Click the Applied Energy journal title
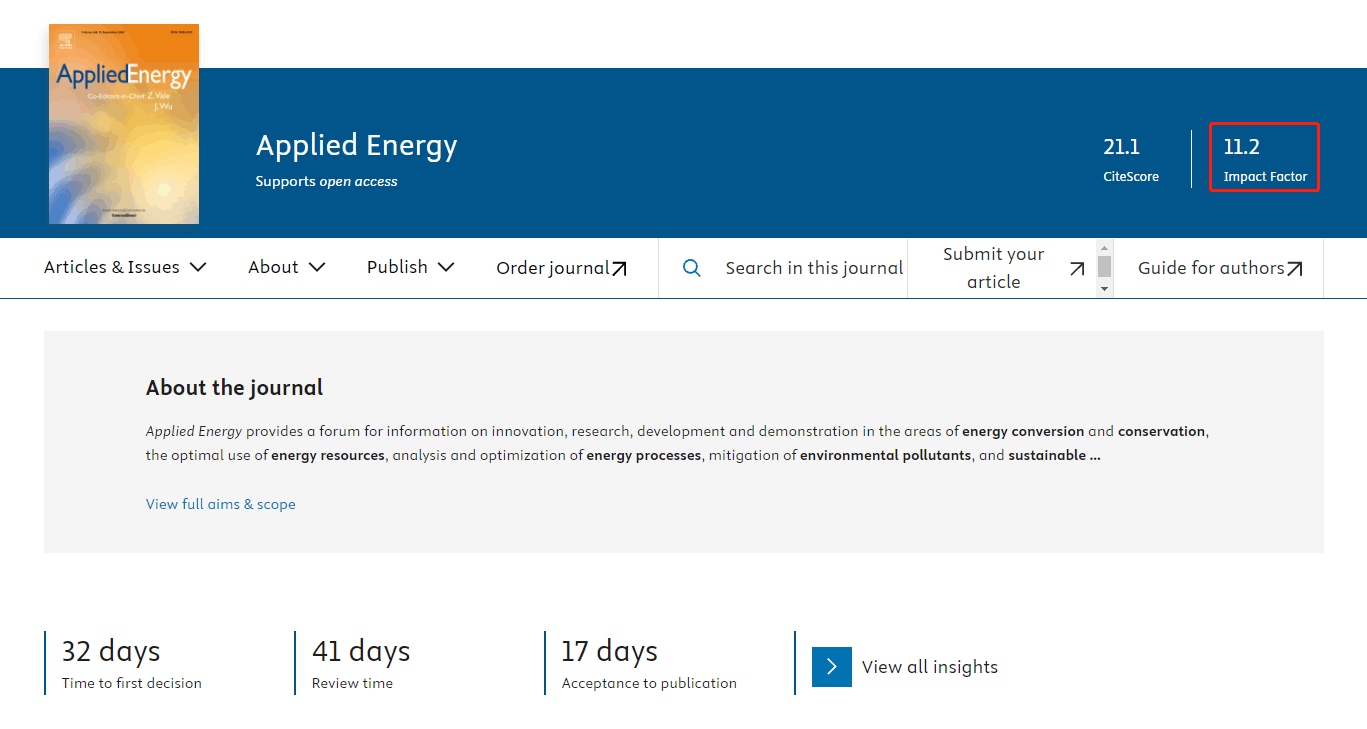 357,146
